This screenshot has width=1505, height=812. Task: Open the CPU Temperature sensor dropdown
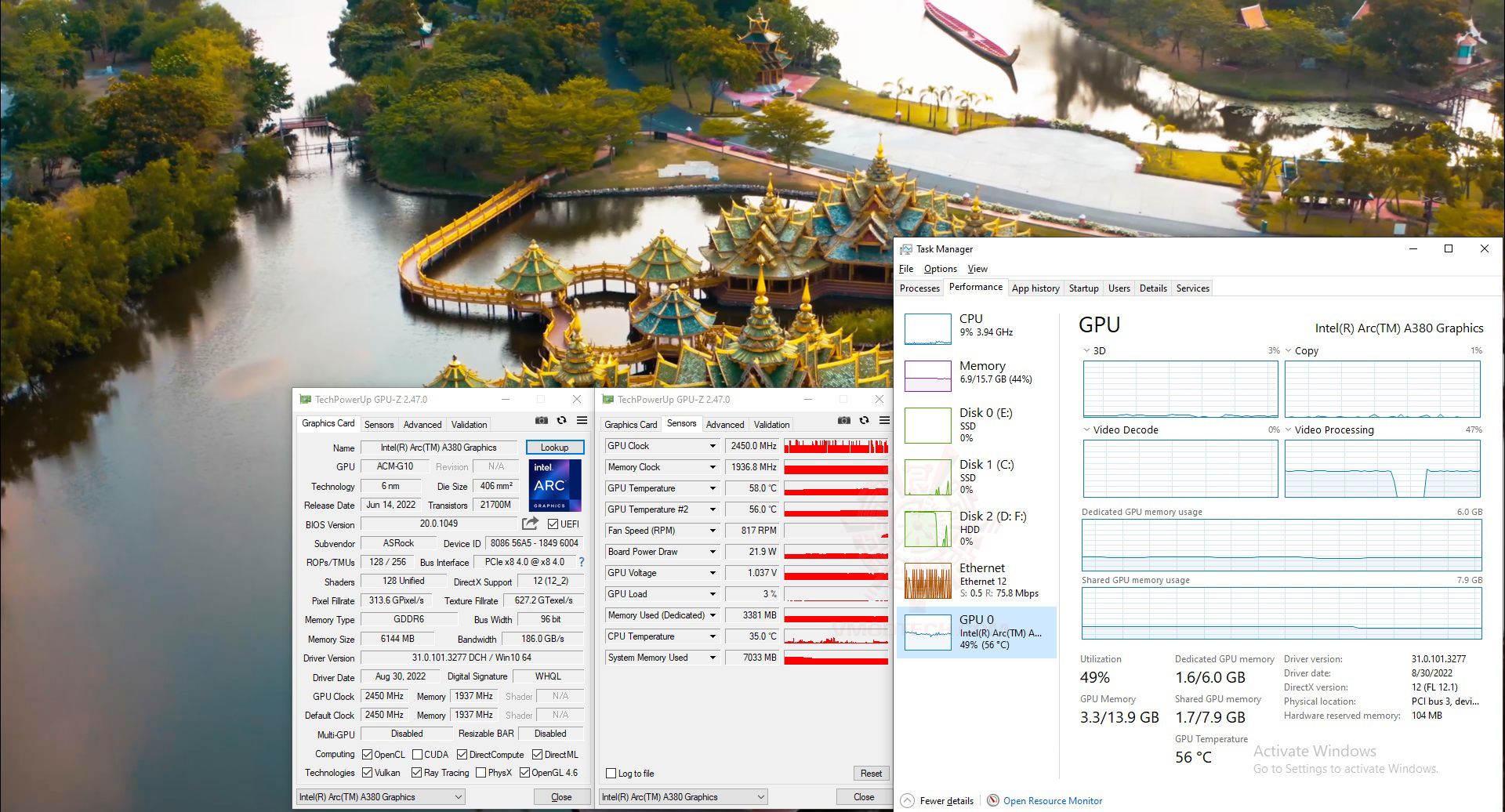pos(713,636)
